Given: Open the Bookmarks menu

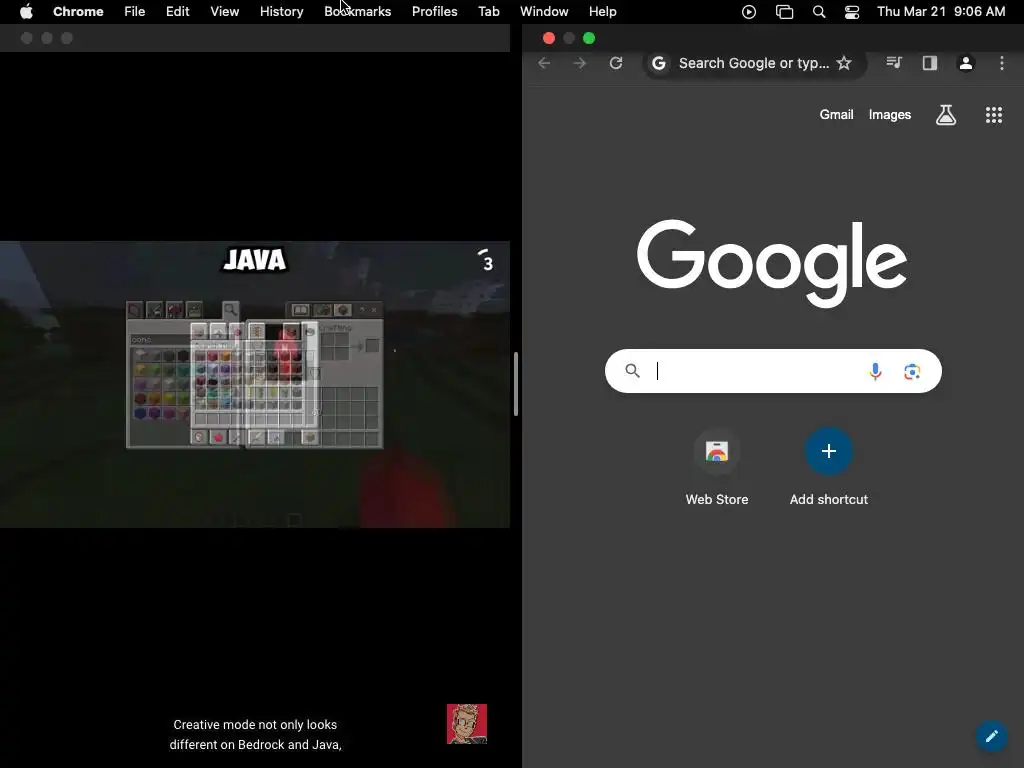Looking at the screenshot, I should tap(358, 12).
